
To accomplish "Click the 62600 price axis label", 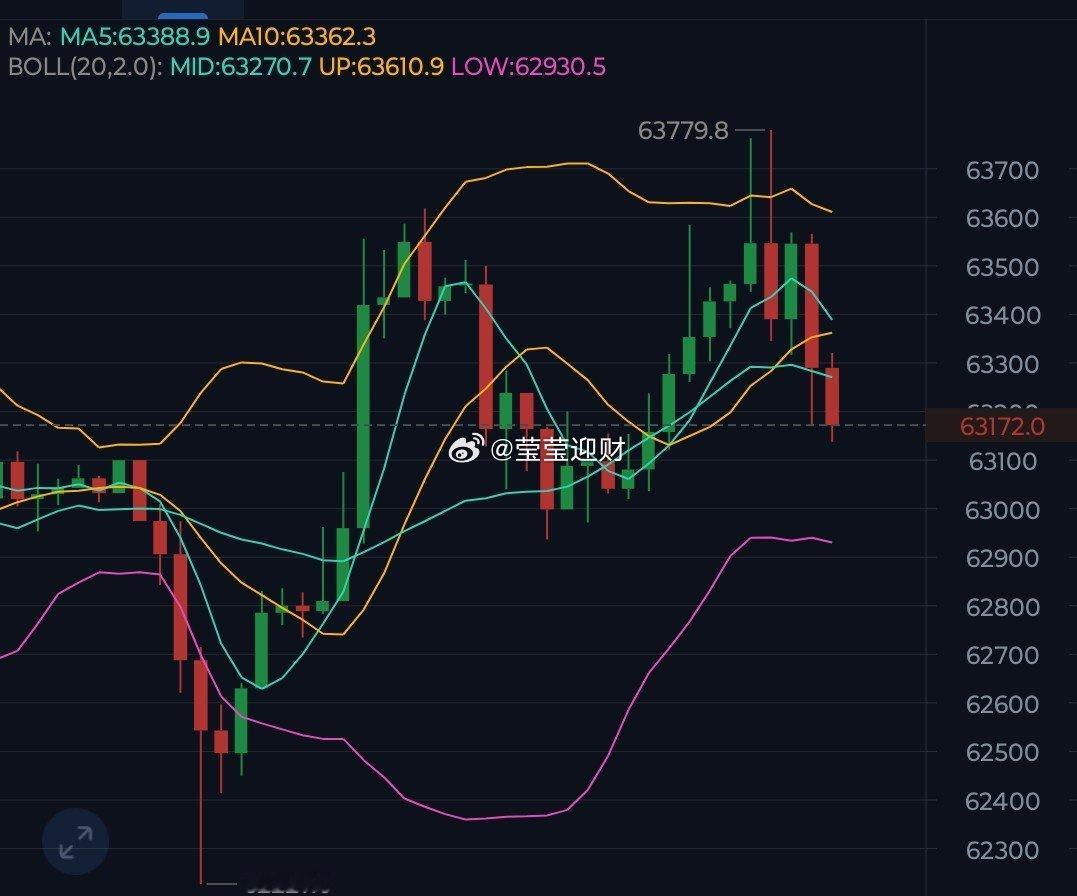I will (x=1002, y=704).
